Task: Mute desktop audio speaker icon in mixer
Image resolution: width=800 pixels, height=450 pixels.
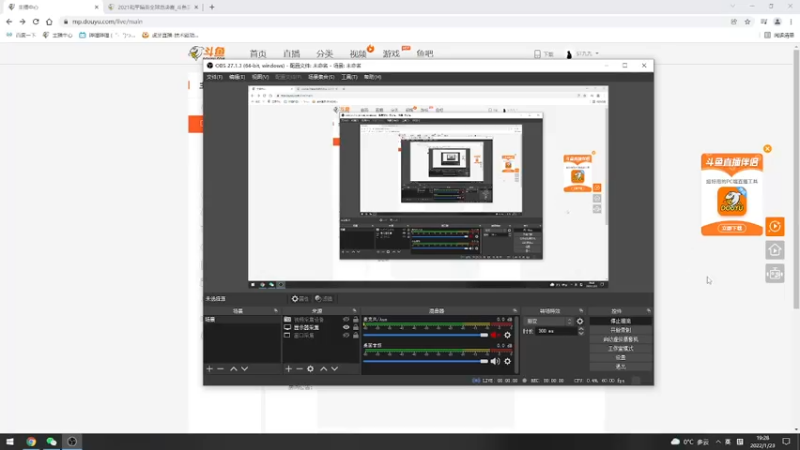Action: pyautogui.click(x=495, y=361)
